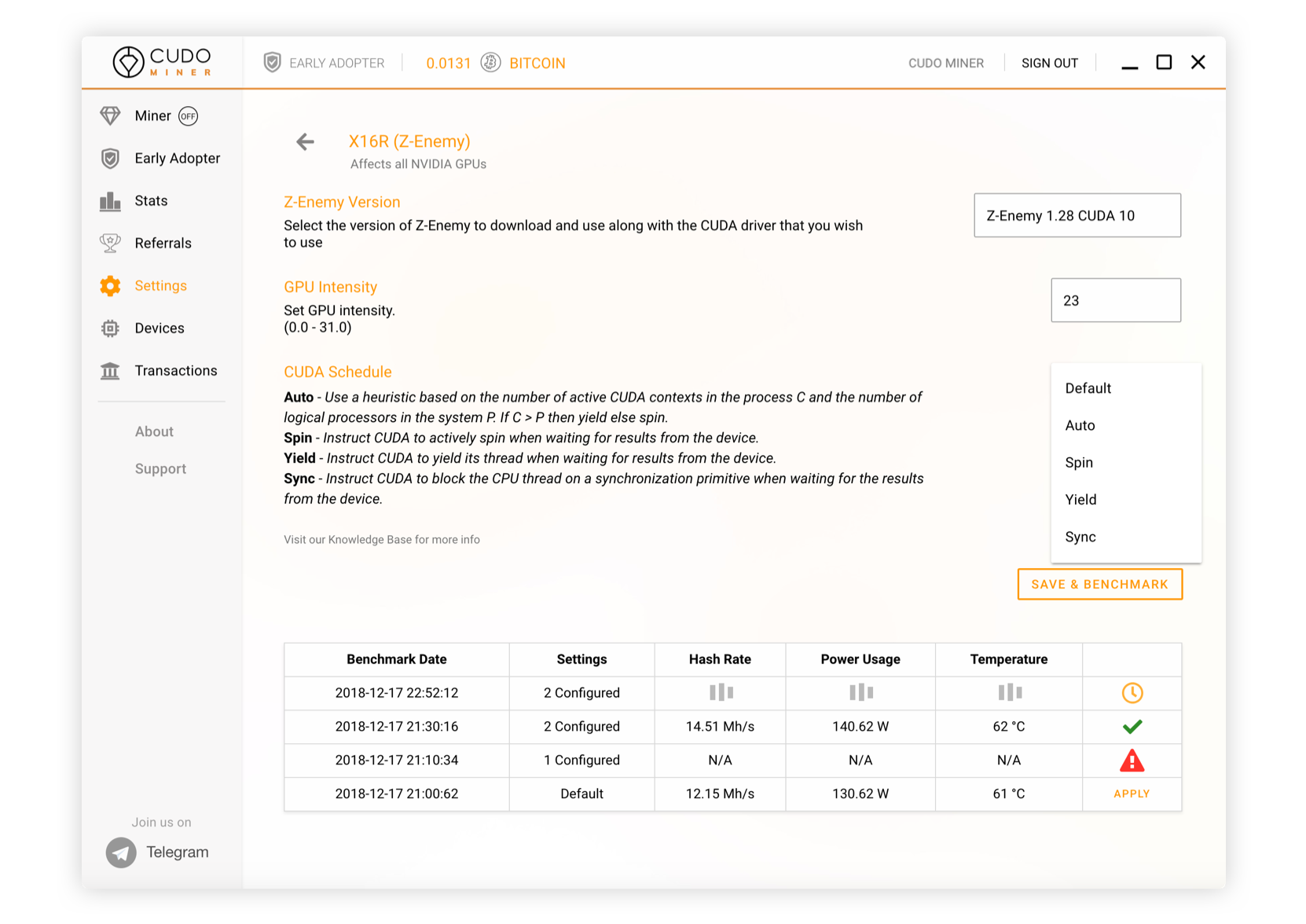
Task: Open the Referrals page
Action: pos(163,244)
